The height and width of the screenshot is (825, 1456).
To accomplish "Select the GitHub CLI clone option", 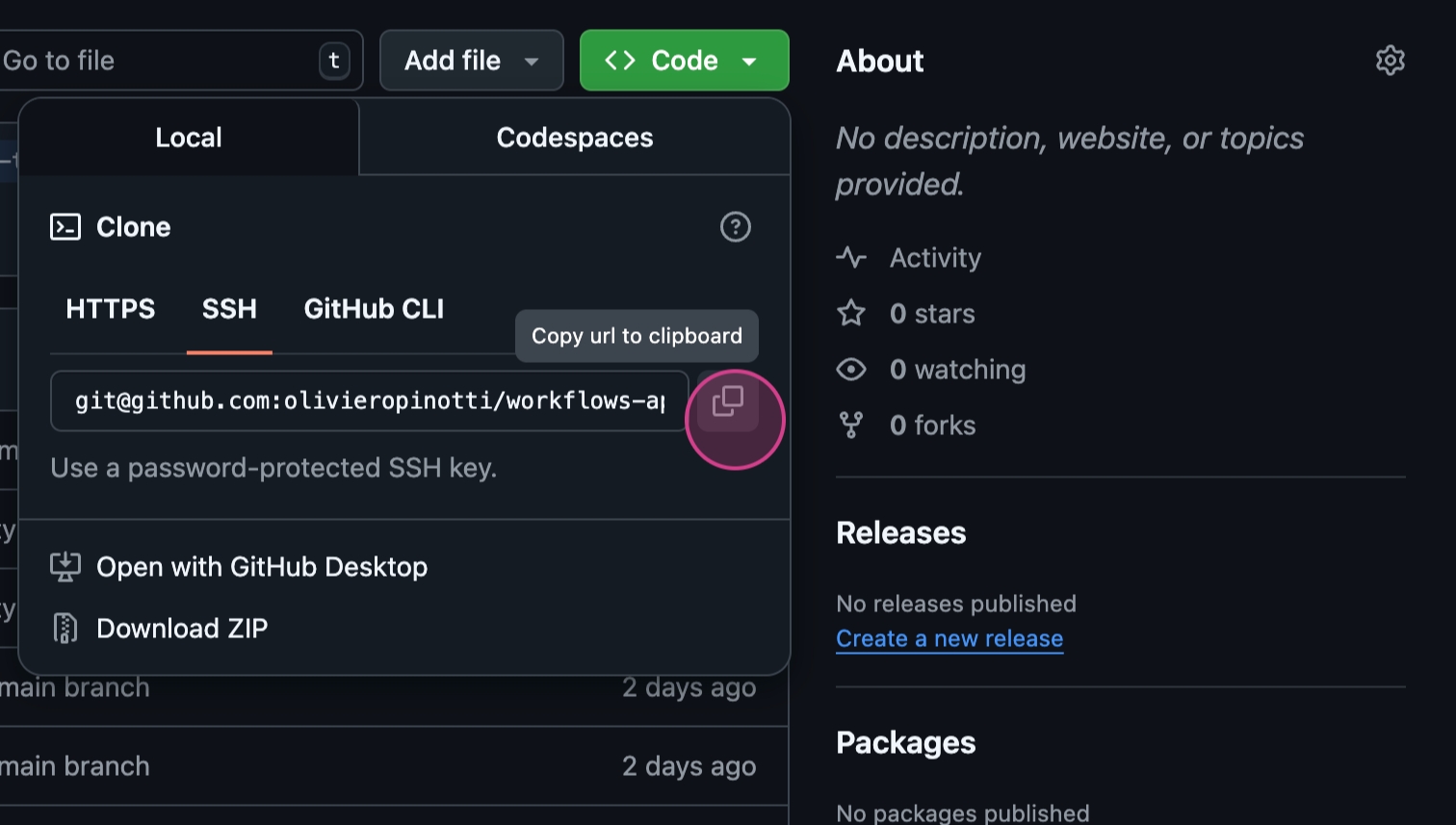I will tap(374, 309).
